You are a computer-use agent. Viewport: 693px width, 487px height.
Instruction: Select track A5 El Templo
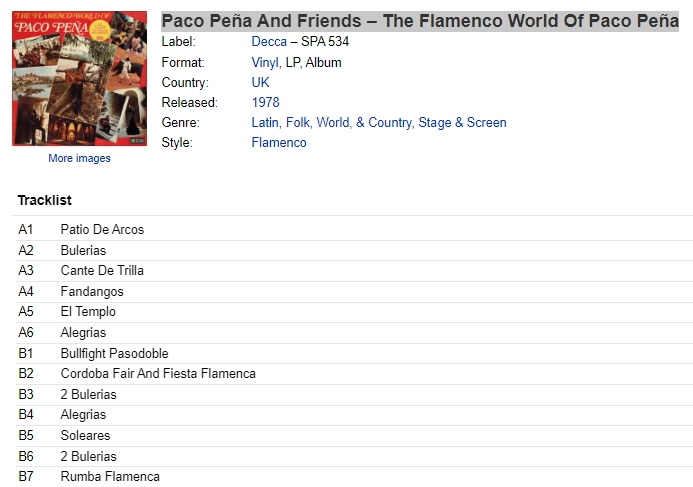[x=354, y=312]
